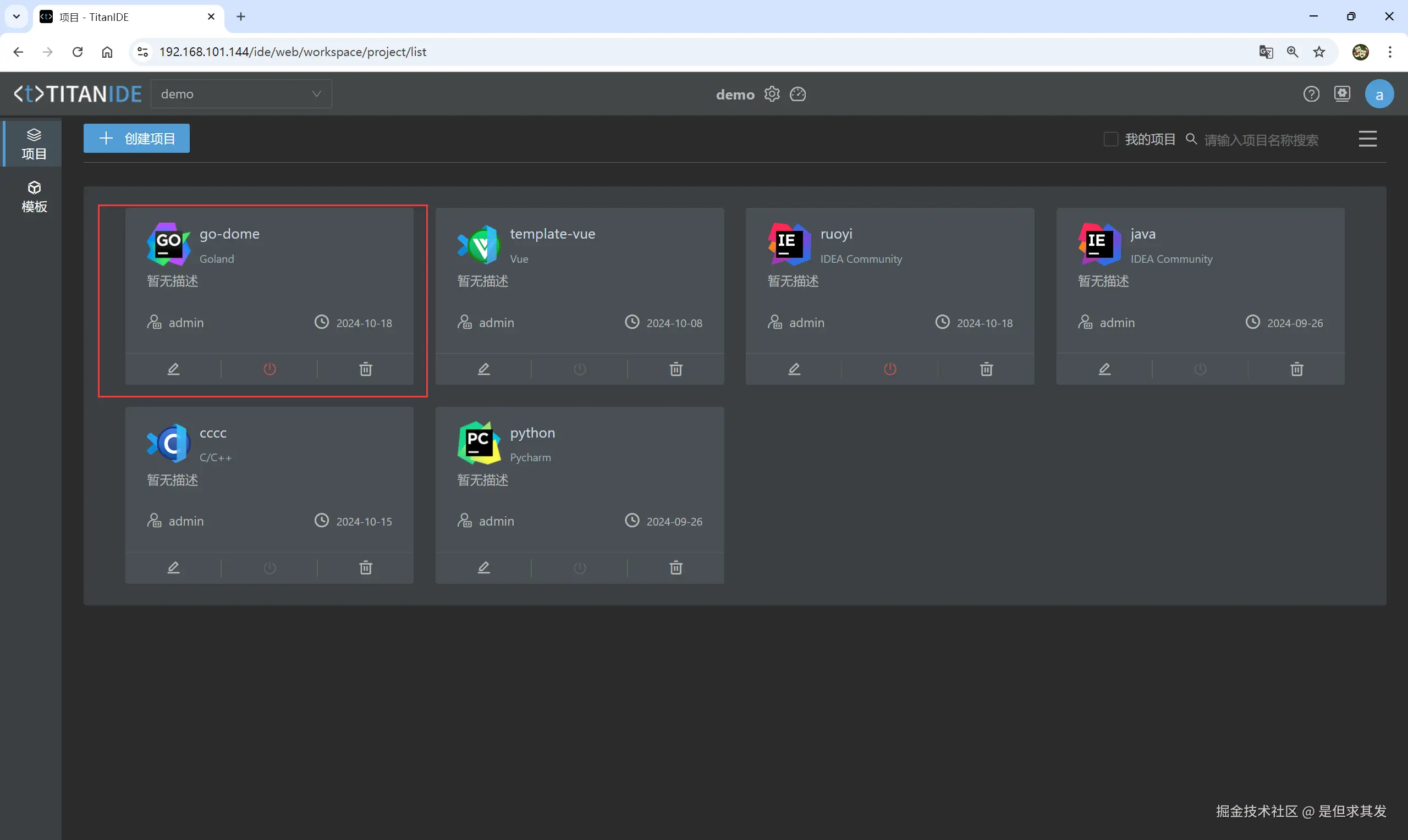Click the 创建项目 button
The height and width of the screenshot is (840, 1408).
136,139
